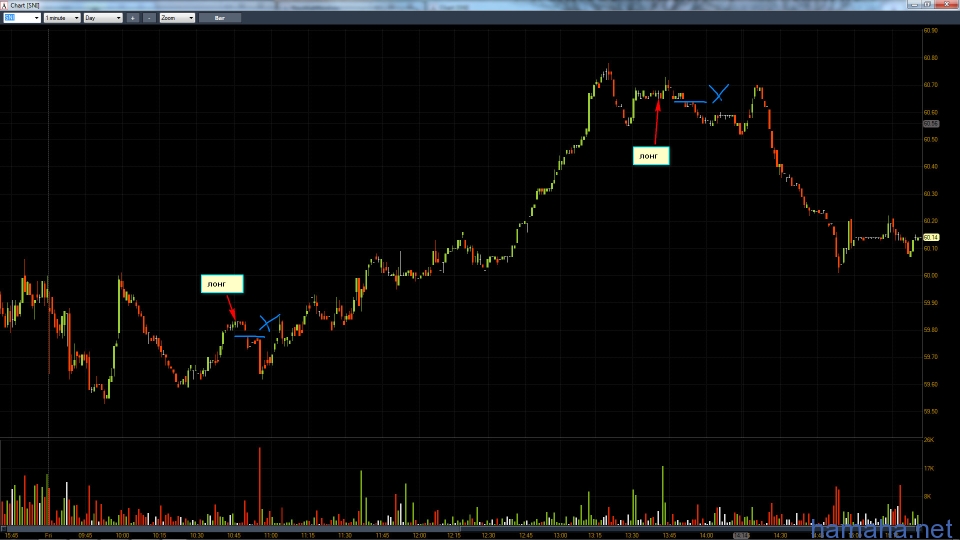Open the Day period dropdown
This screenshot has height=540, width=960.
click(x=103, y=18)
